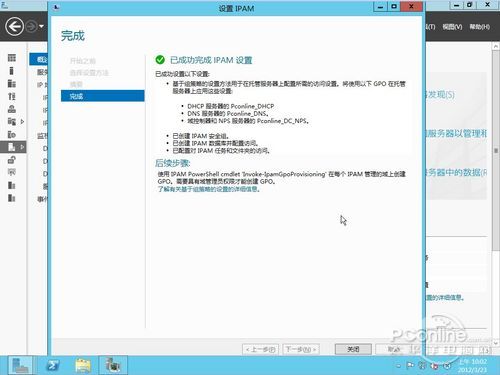The image size is (500, 375).
Task: Close the 设置 IPAM wizard with X
Action: pos(411,7)
